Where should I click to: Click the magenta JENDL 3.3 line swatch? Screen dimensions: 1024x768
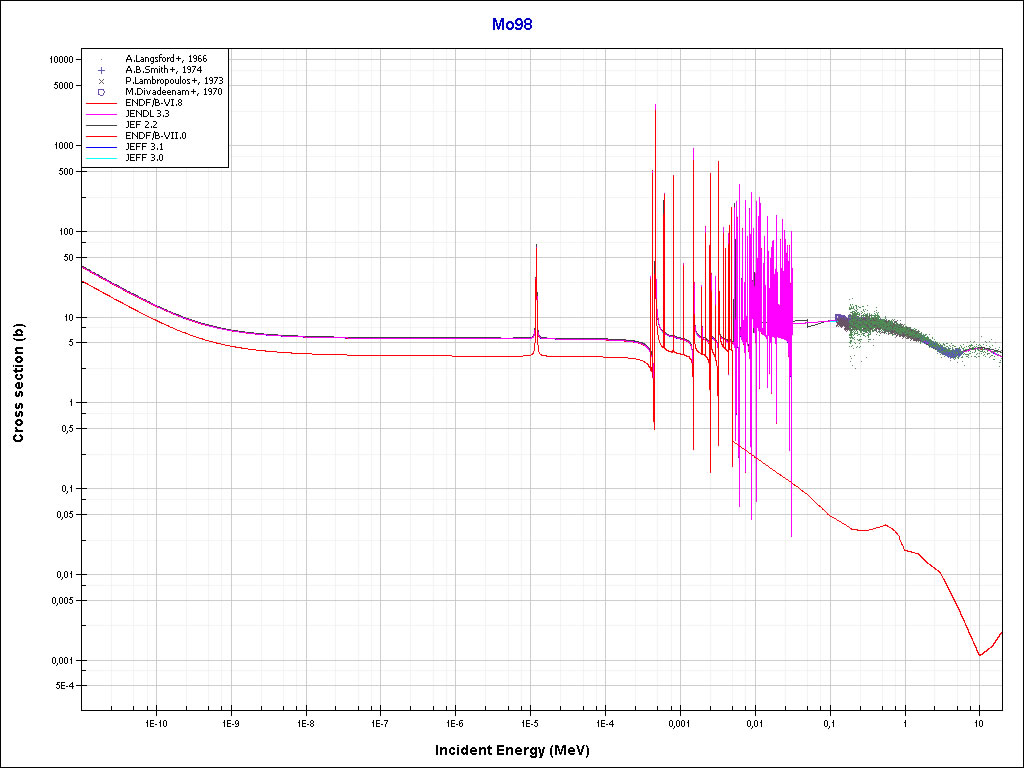point(102,114)
